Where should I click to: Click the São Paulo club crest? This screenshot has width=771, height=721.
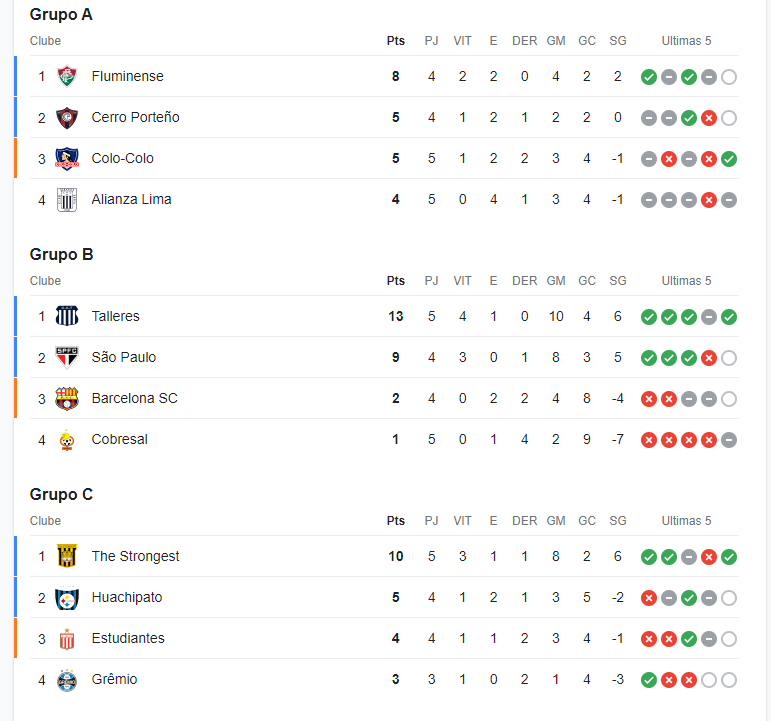coord(67,358)
